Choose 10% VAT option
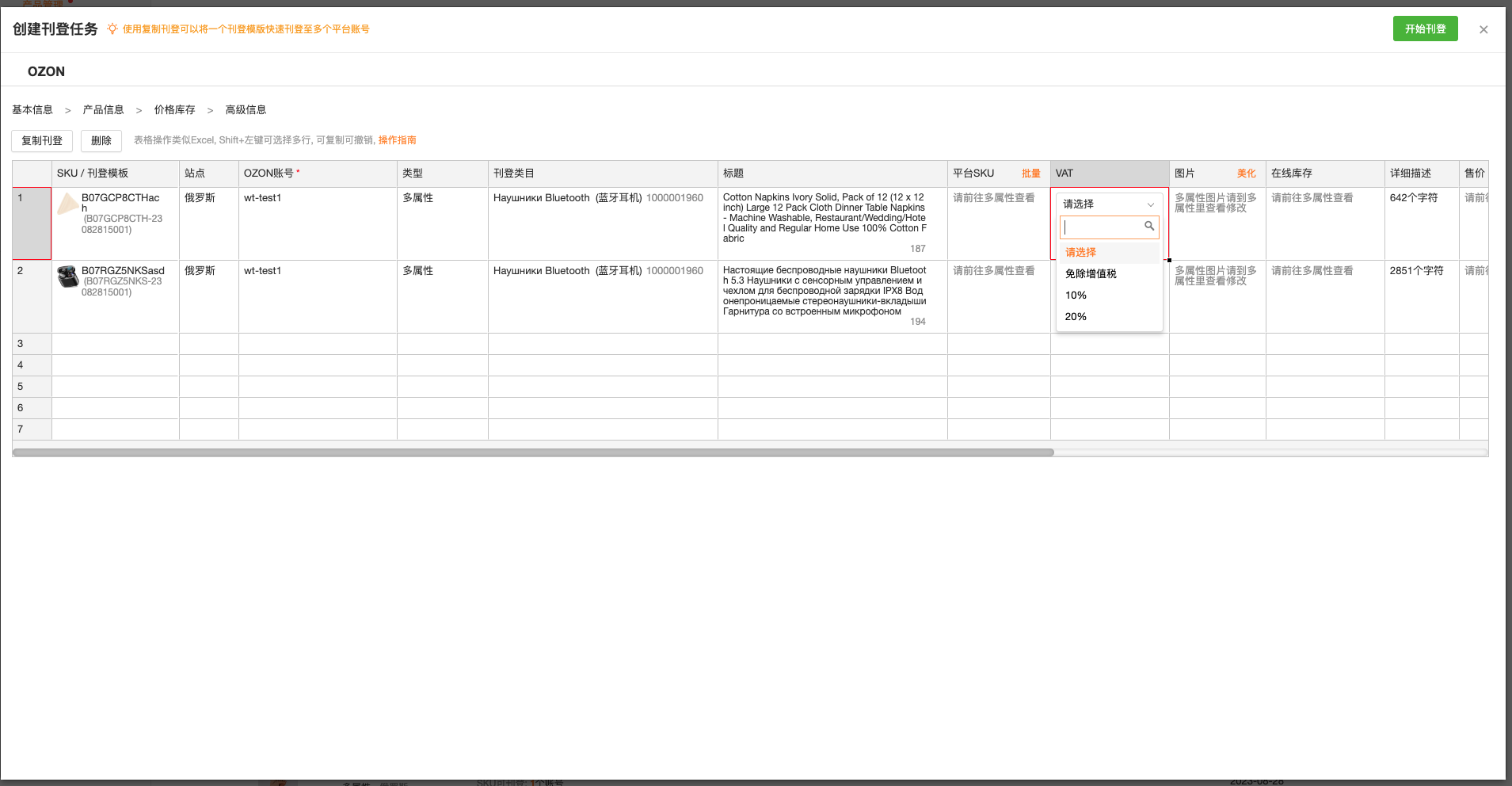 coord(1076,296)
